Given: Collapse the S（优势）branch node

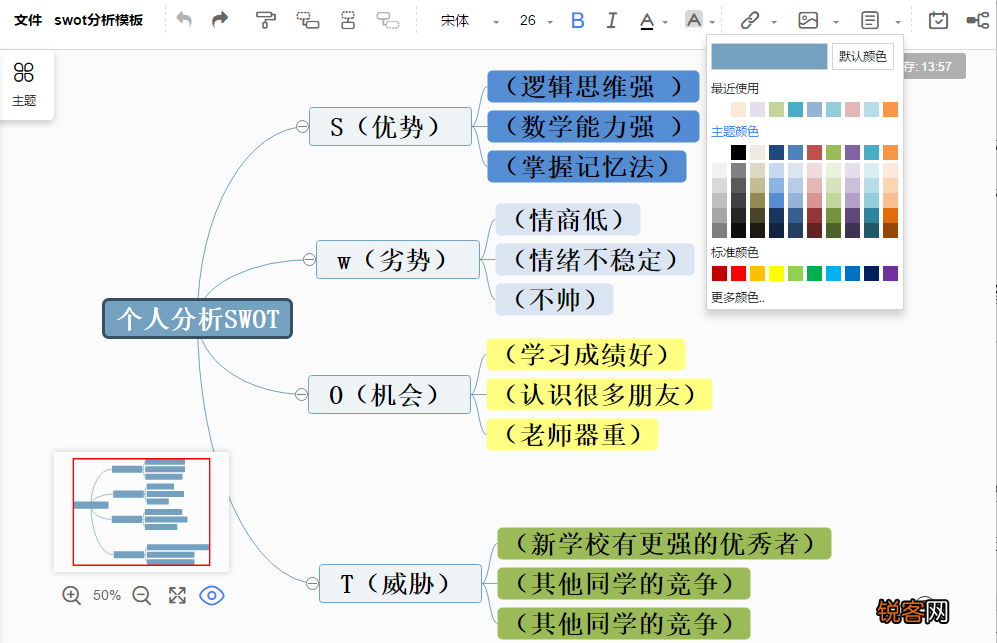Looking at the screenshot, I should click(x=302, y=127).
